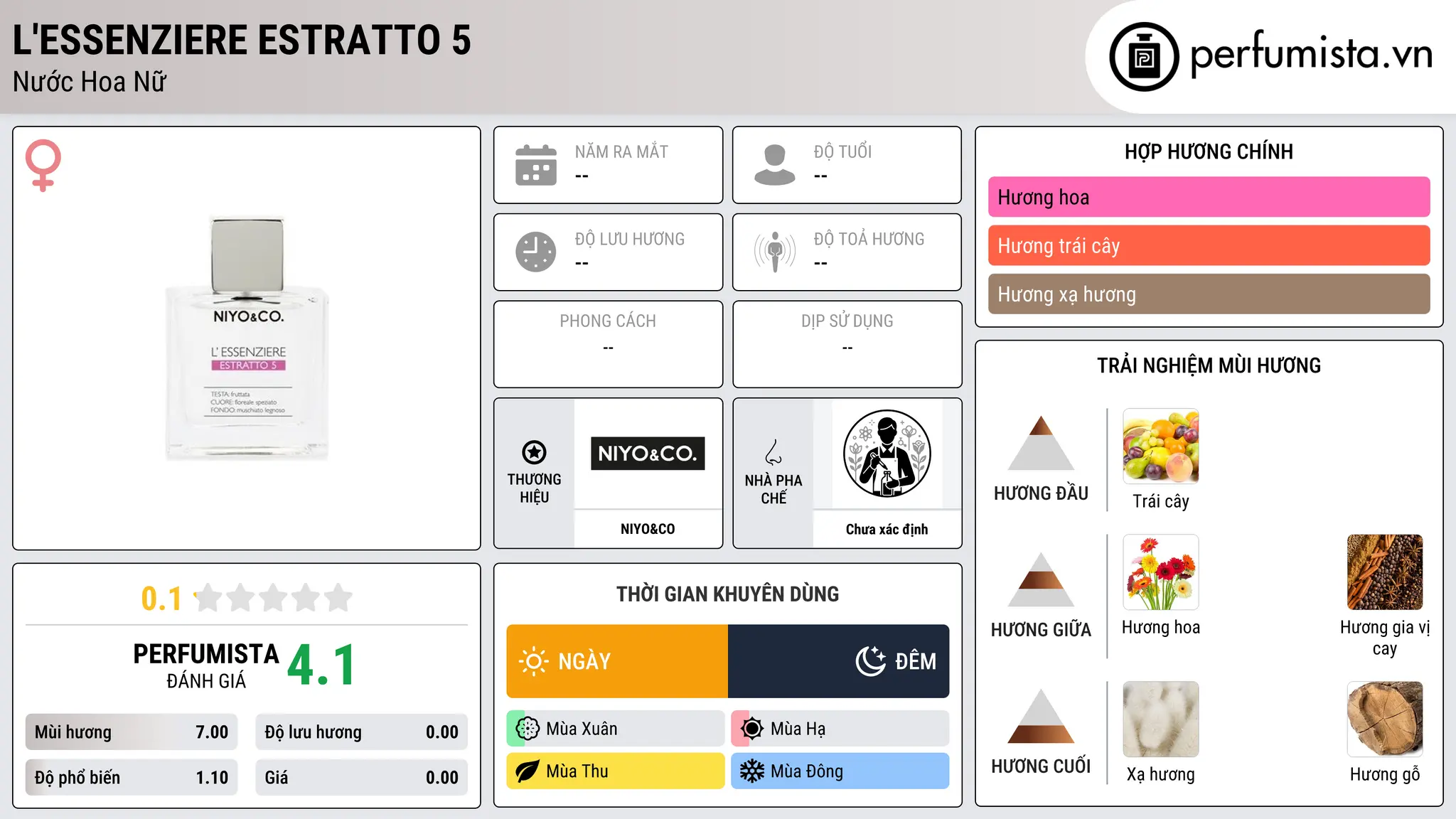Click the Thời Gian Khuyên Dùng heading

point(727,594)
